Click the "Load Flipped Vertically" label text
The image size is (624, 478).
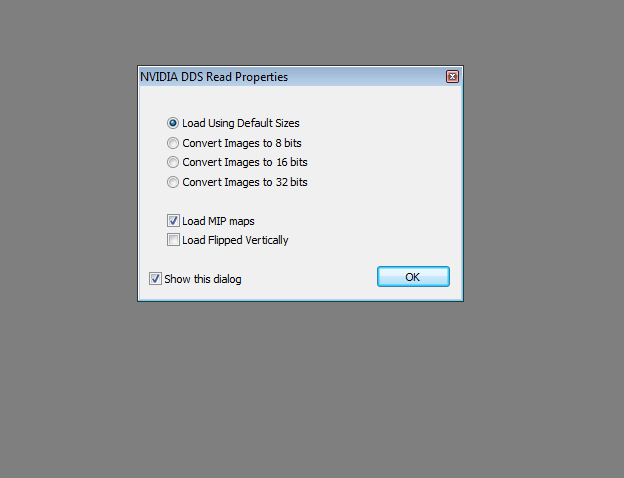tap(235, 240)
